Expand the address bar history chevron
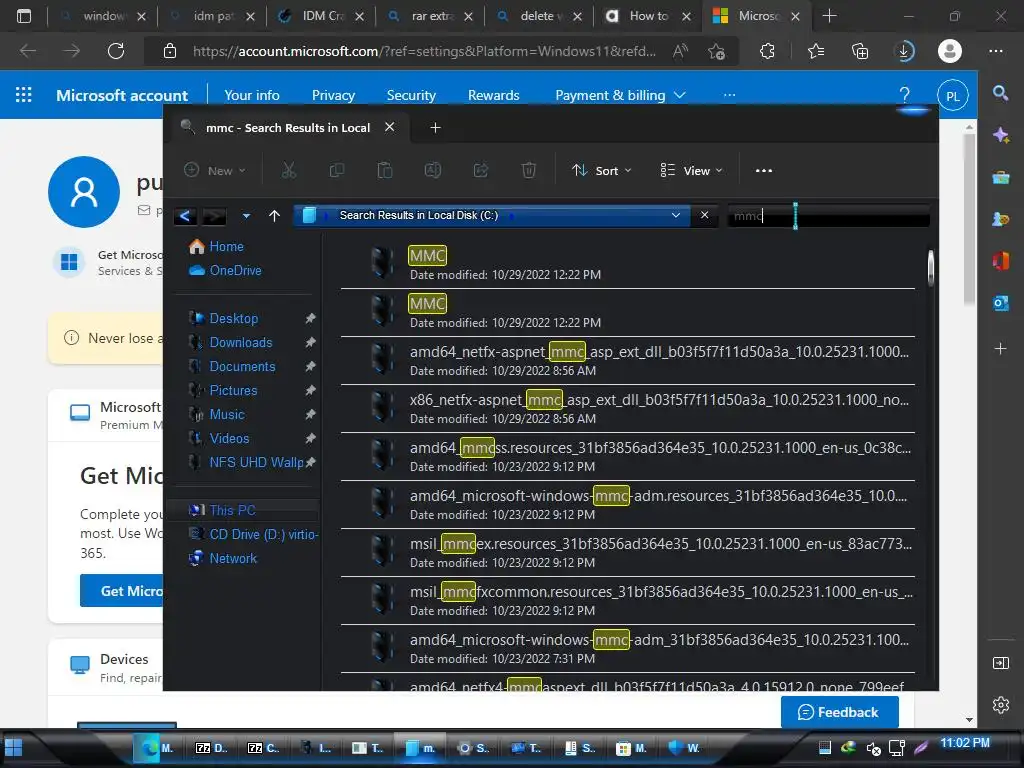The image size is (1024, 768). pyautogui.click(x=676, y=215)
